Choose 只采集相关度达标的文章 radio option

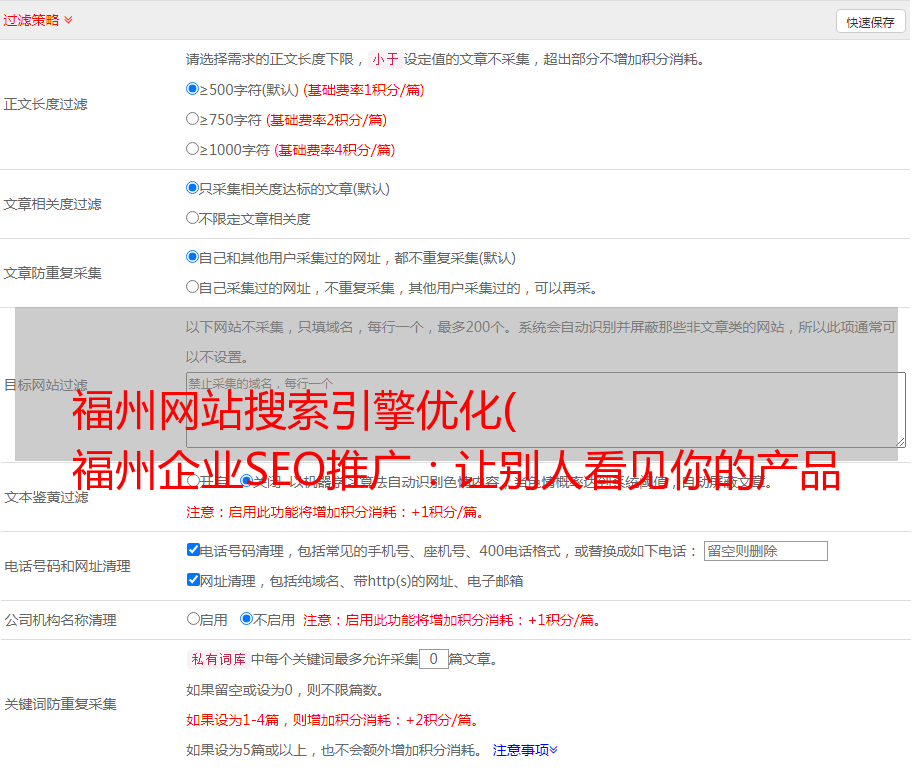[192, 188]
